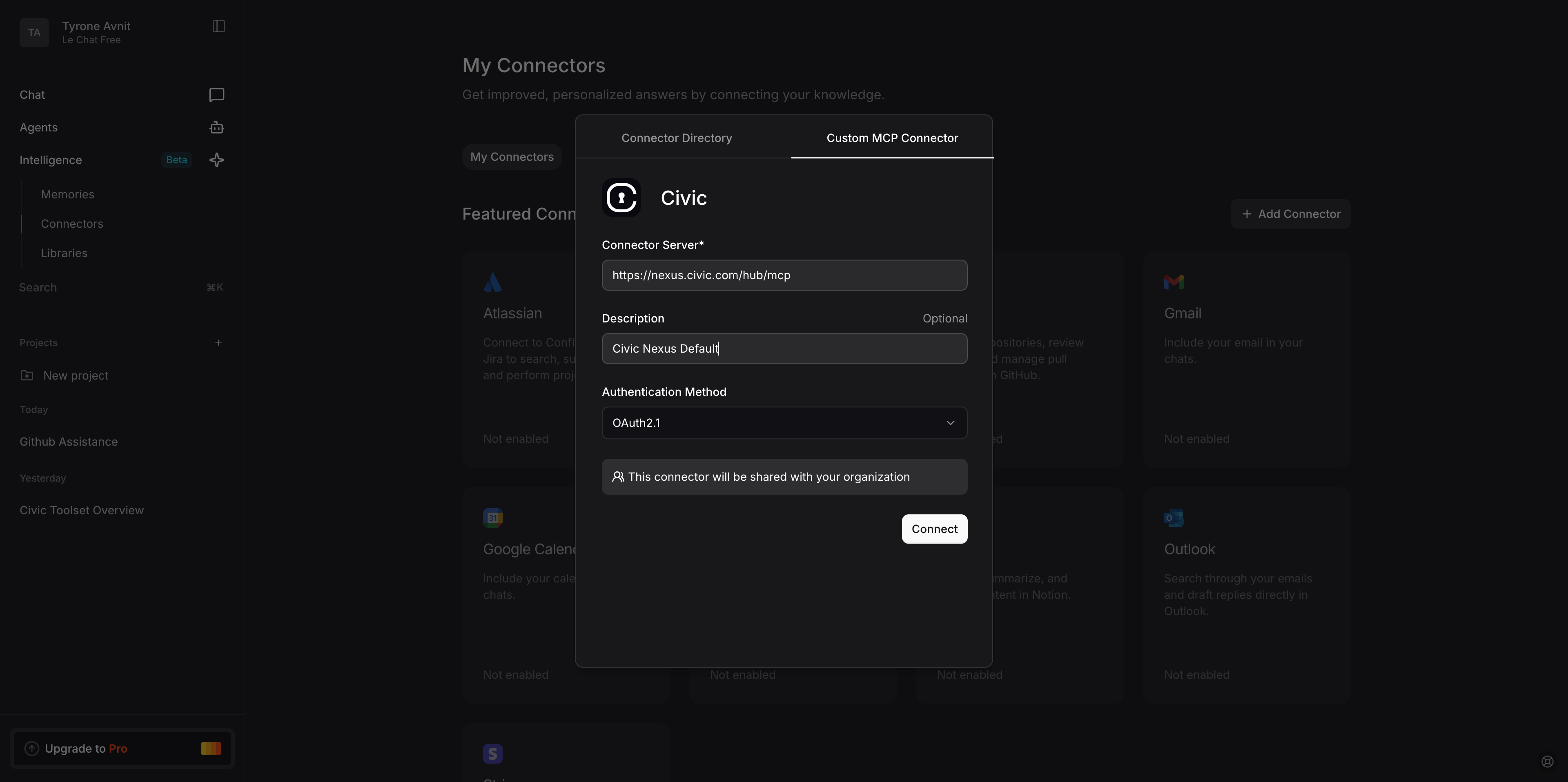Collapse the sidebar panel
Viewport: 1568px width, 782px height.
(x=218, y=26)
